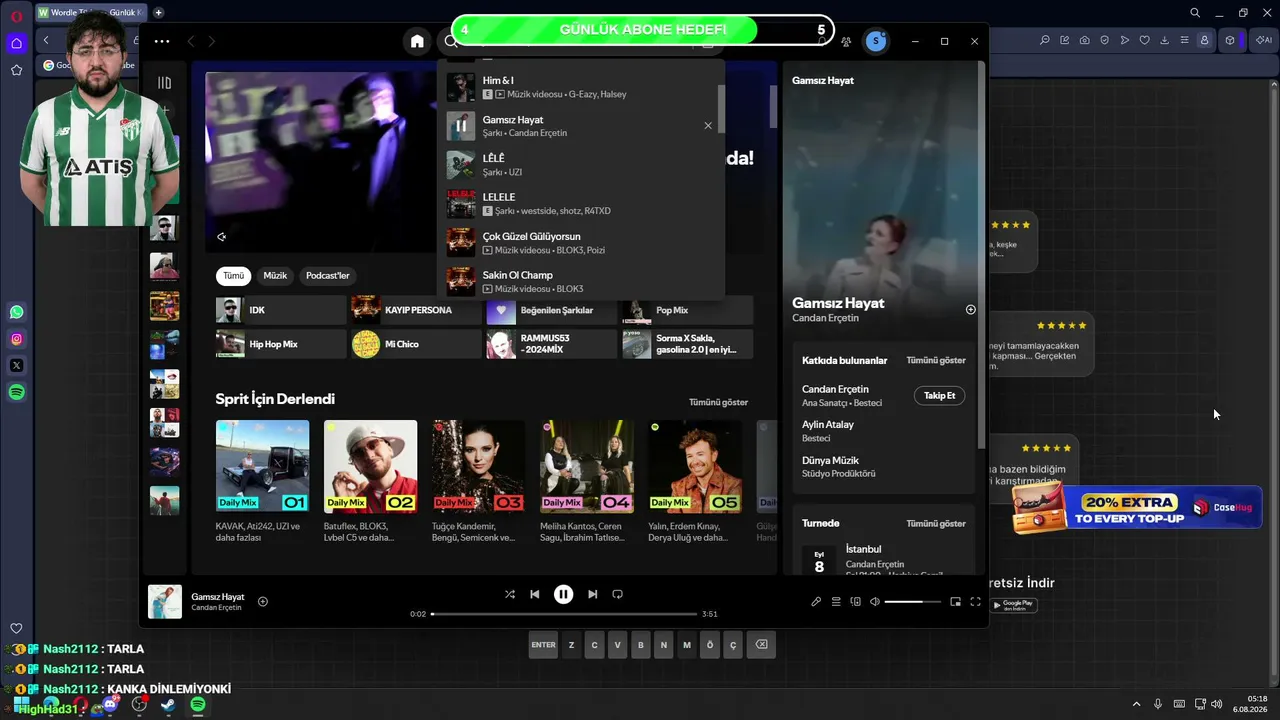Screen dimensions: 1280x720
Task: Open Daily Mix 03 cover
Action: pyautogui.click(x=478, y=466)
